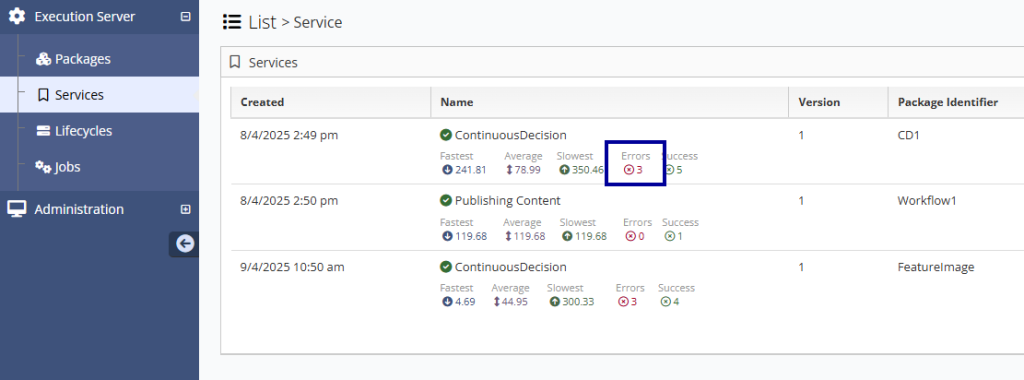1024x380 pixels.
Task: Click the Services bookmark icon in sidebar
Action: tap(43, 95)
